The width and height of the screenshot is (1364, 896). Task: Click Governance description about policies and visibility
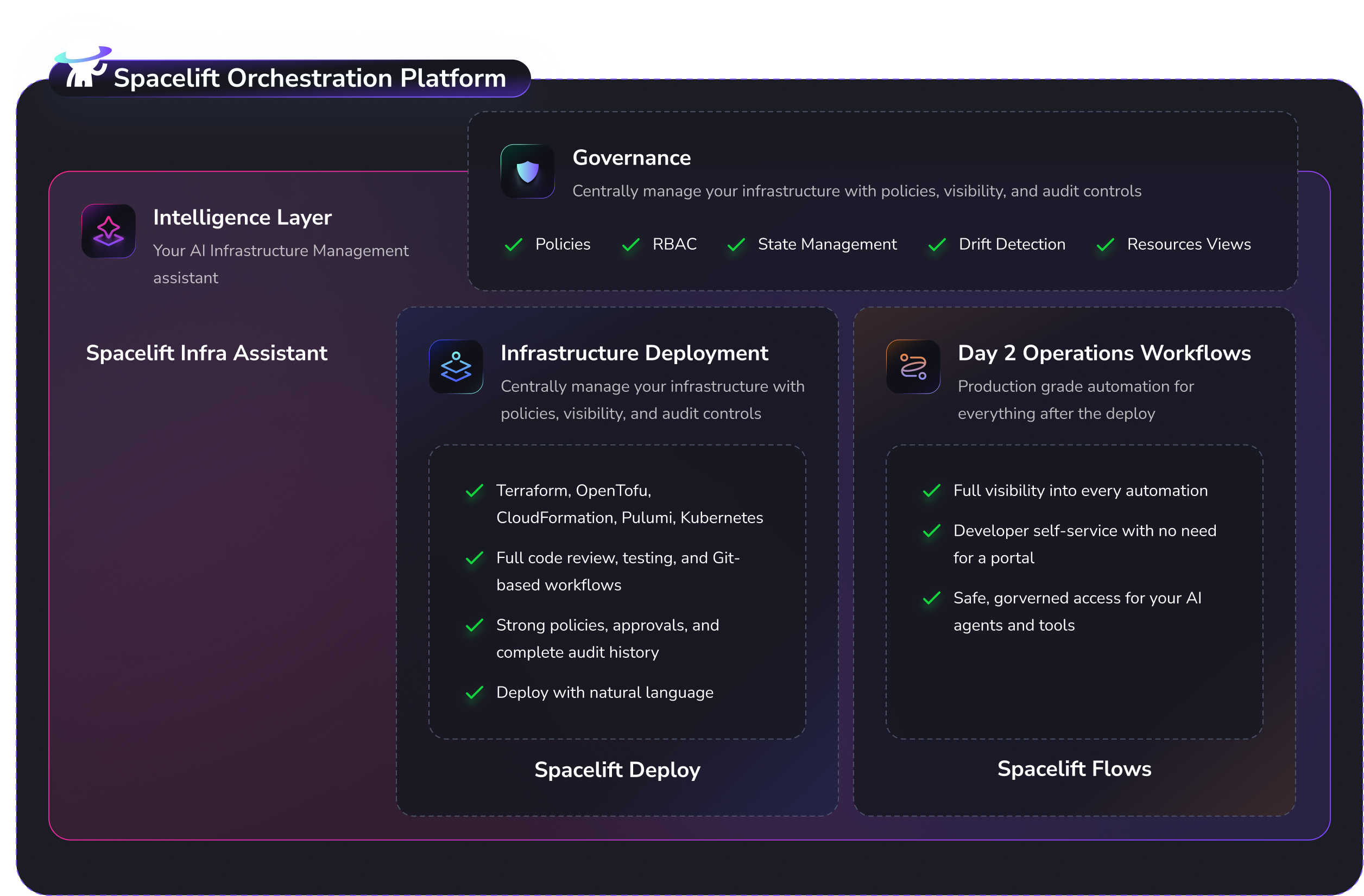857,191
